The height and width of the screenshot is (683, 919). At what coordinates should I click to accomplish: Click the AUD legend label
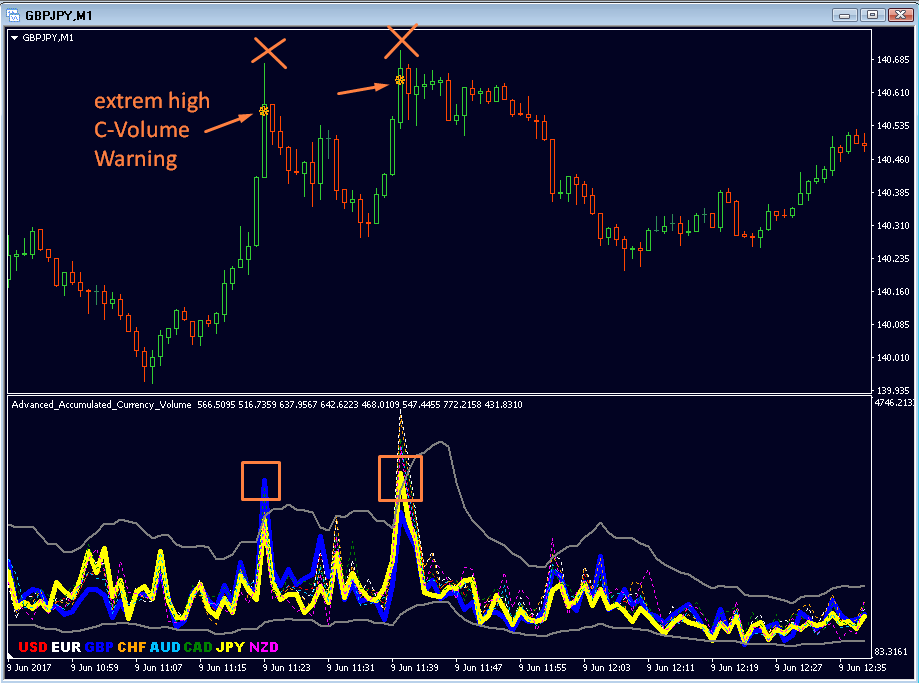pyautogui.click(x=165, y=647)
